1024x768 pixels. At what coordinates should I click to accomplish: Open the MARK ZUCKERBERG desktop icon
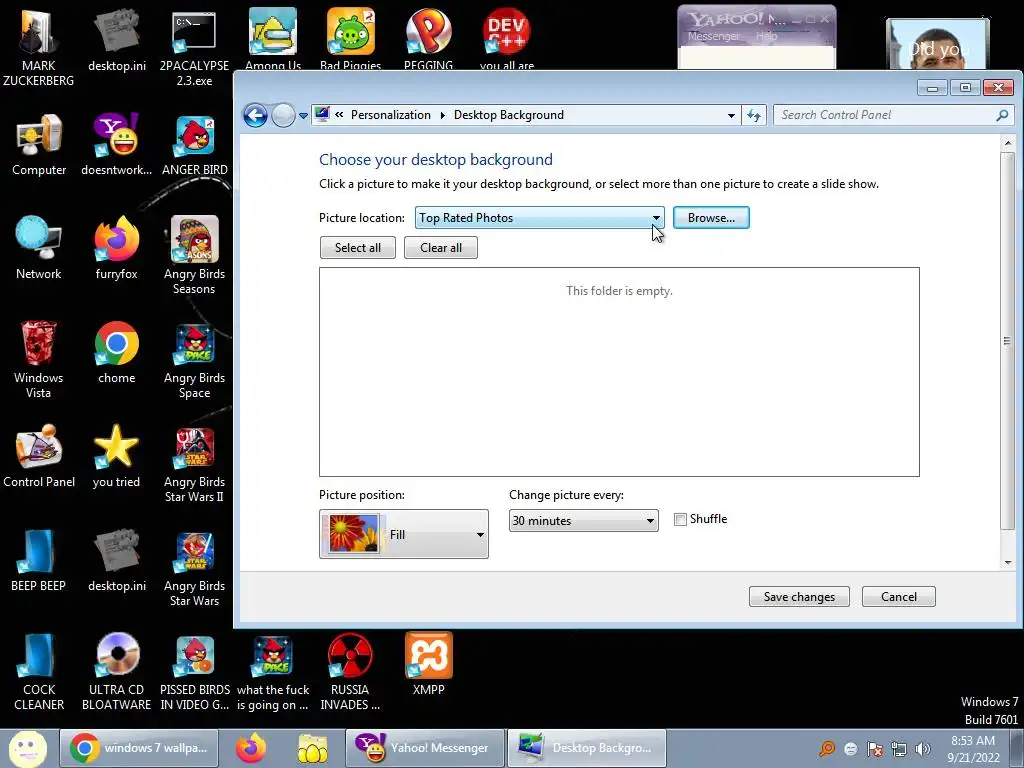[x=39, y=46]
